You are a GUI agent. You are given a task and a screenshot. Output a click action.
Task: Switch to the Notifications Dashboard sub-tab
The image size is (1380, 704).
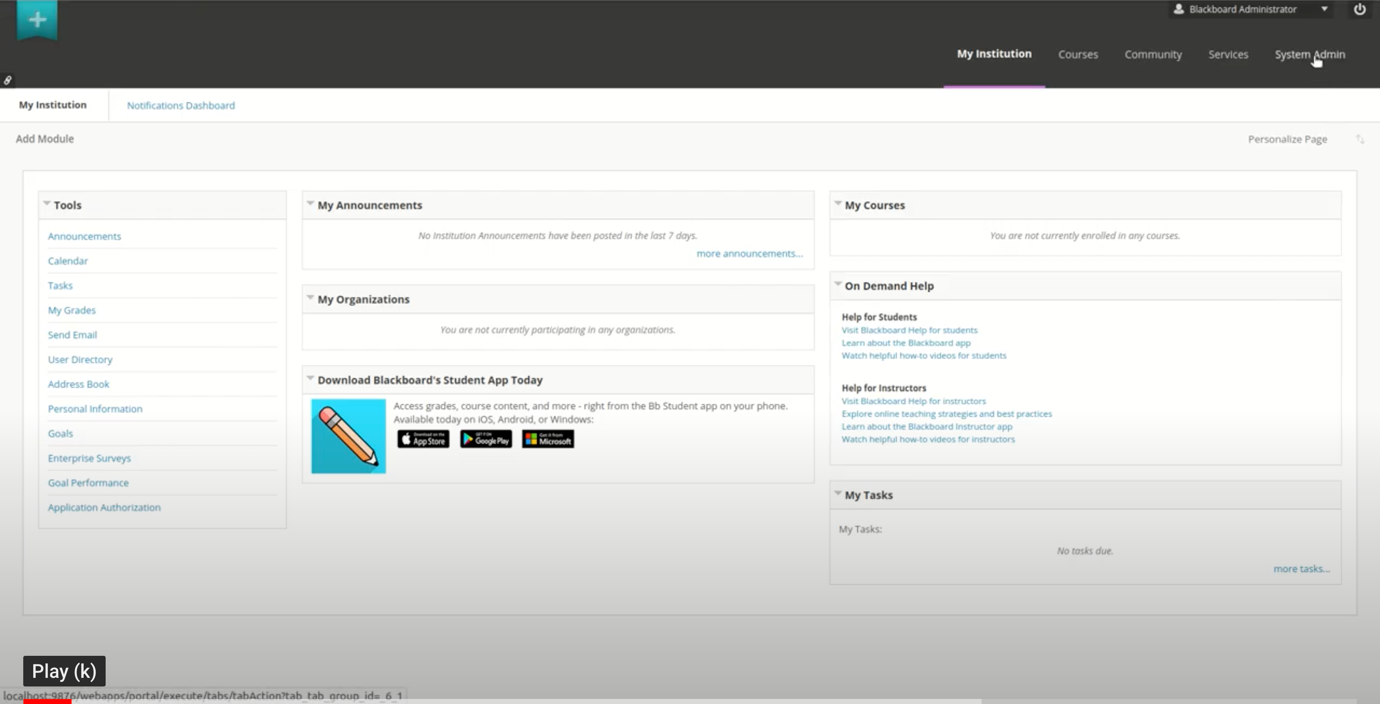pyautogui.click(x=181, y=105)
